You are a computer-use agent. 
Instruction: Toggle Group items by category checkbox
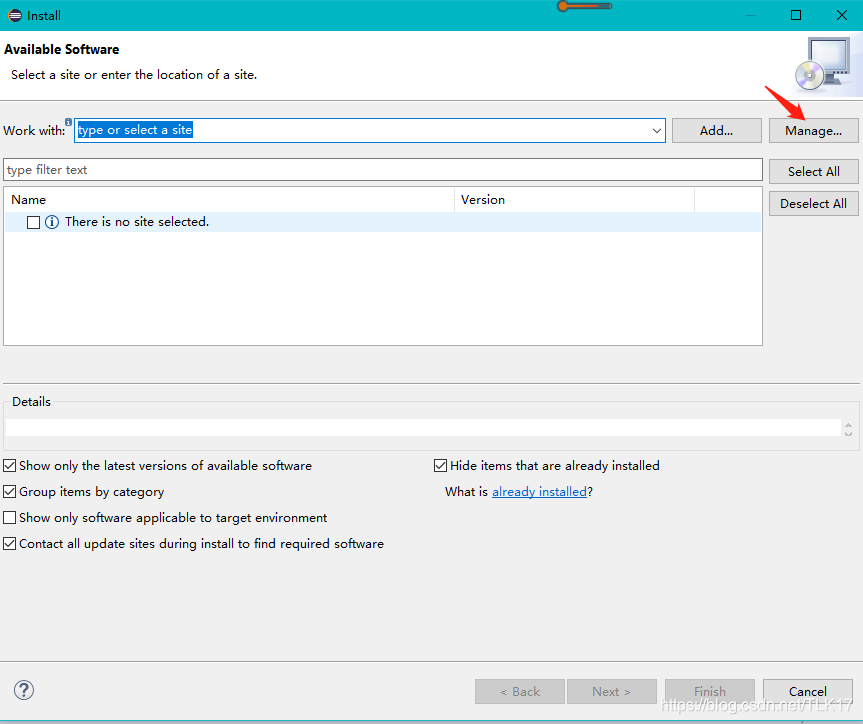click(x=9, y=492)
